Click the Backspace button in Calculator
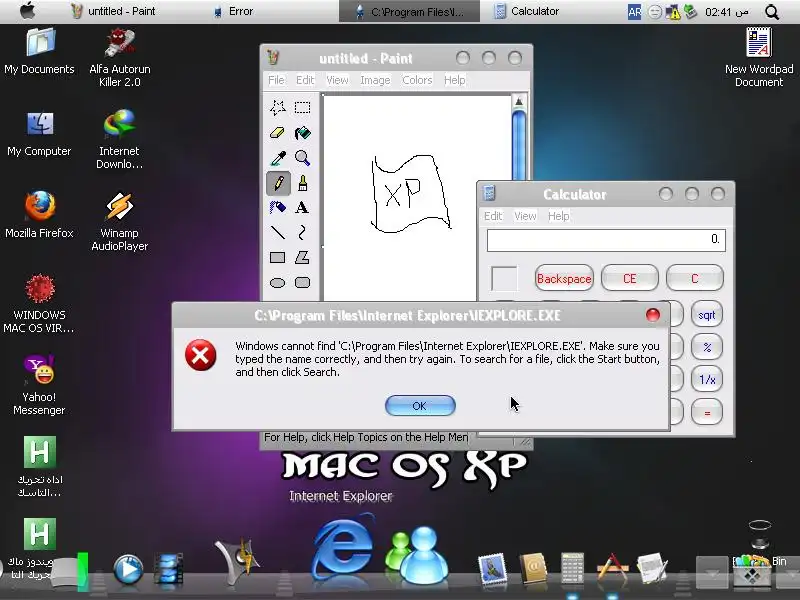This screenshot has width=800, height=600. [564, 279]
